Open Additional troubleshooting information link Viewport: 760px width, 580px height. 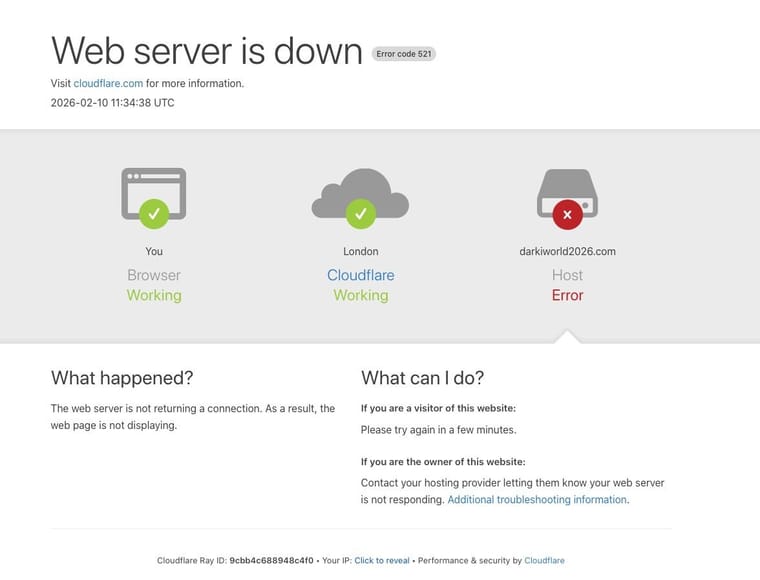pos(537,500)
